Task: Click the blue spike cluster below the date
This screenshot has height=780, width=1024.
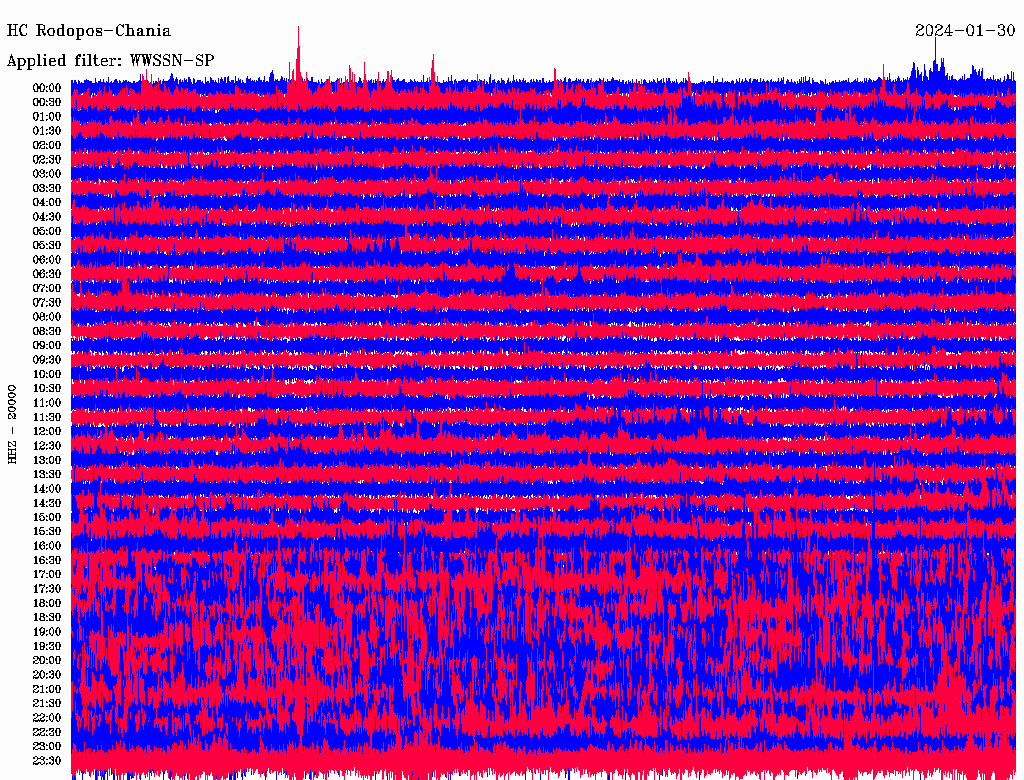Action: tap(936, 69)
